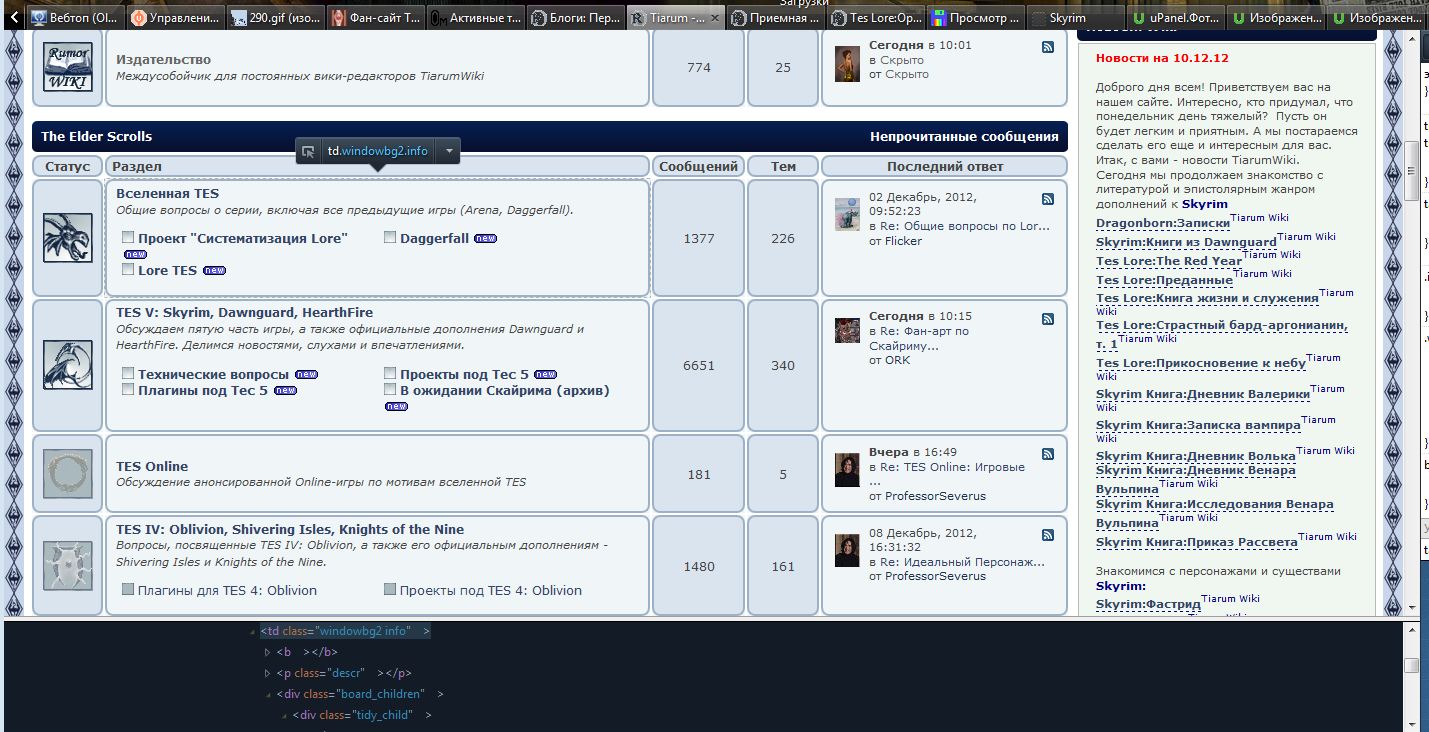Expand the <b> node in the inspector
The height and width of the screenshot is (732, 1429).
(x=267, y=652)
